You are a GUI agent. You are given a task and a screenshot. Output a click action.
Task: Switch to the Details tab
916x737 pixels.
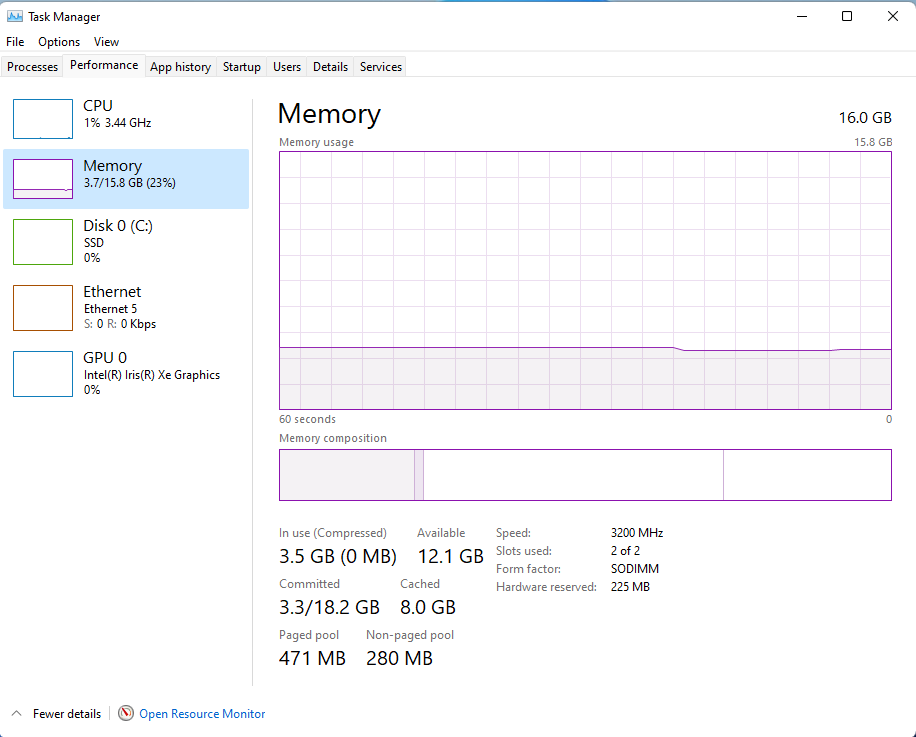(x=330, y=67)
